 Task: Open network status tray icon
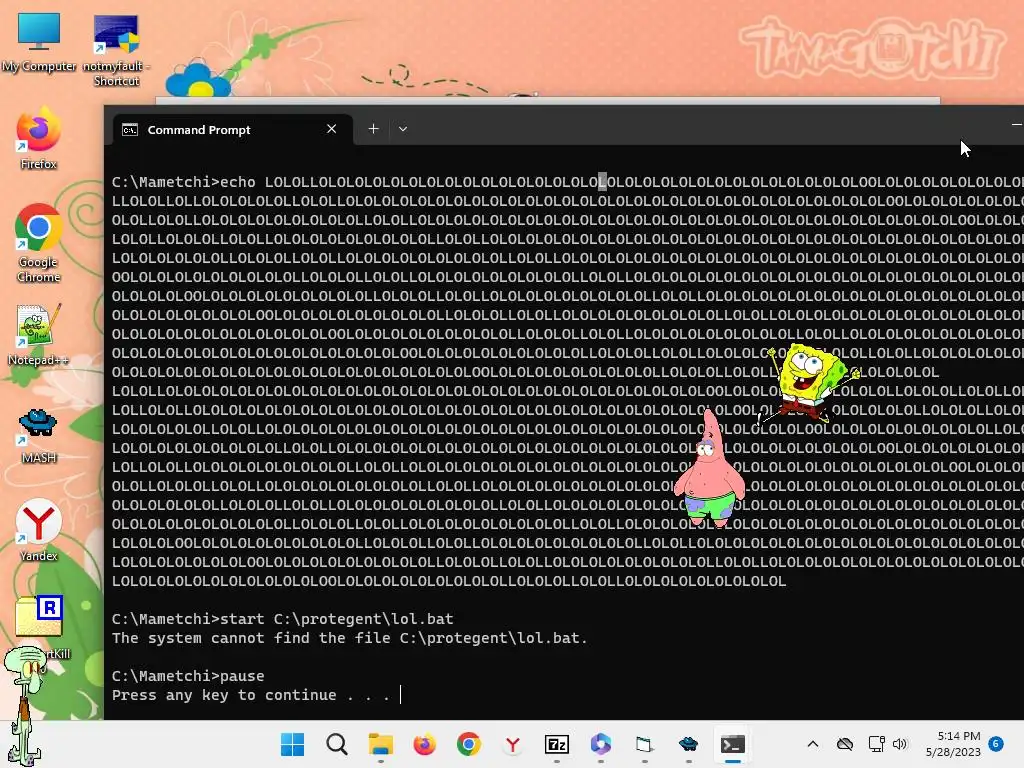click(876, 744)
